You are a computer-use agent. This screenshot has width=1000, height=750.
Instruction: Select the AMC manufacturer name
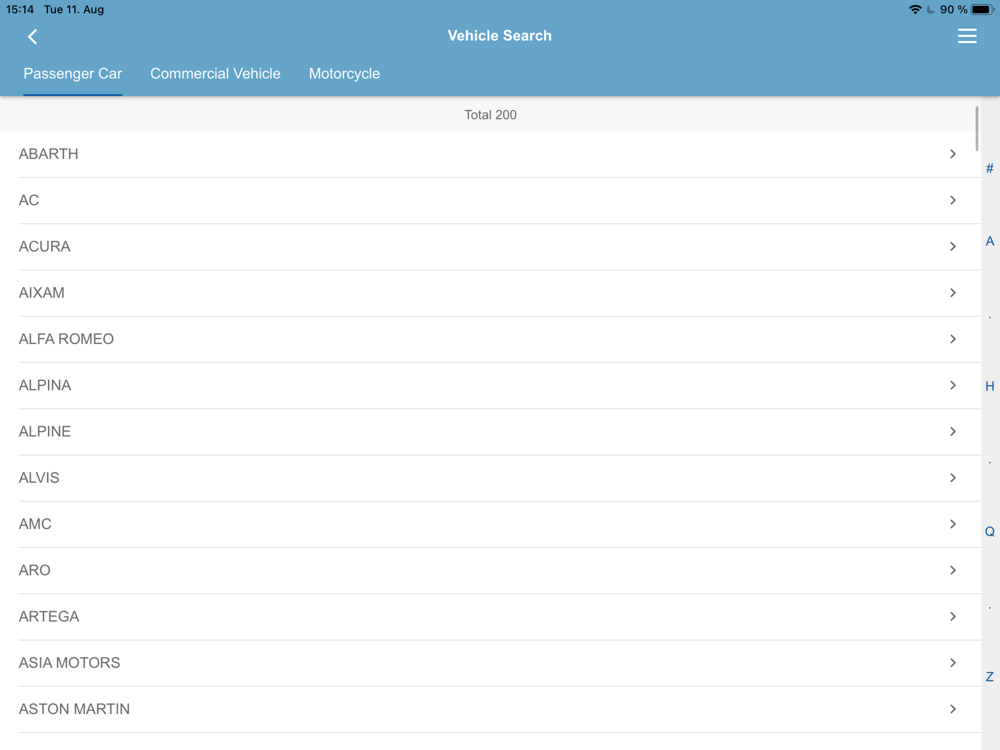coord(35,524)
